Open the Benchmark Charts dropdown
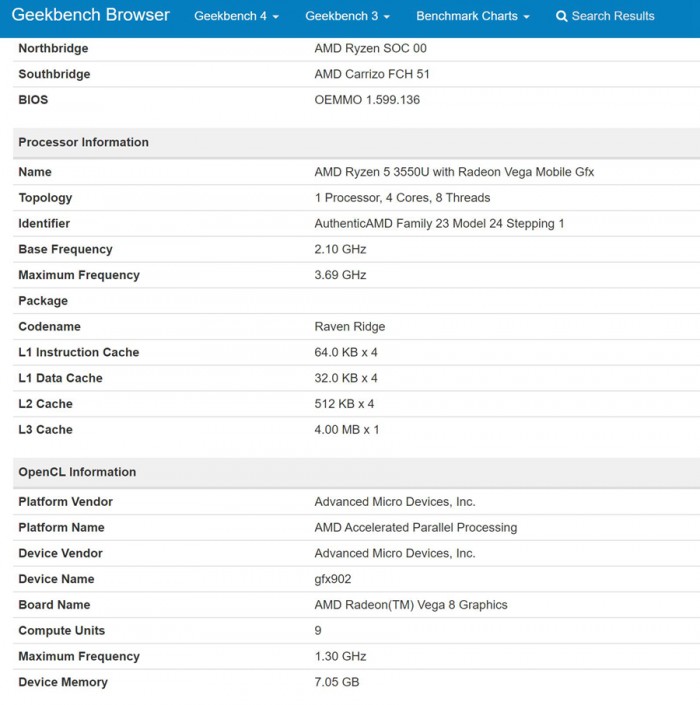Screen dimensions: 700x705 tap(472, 16)
